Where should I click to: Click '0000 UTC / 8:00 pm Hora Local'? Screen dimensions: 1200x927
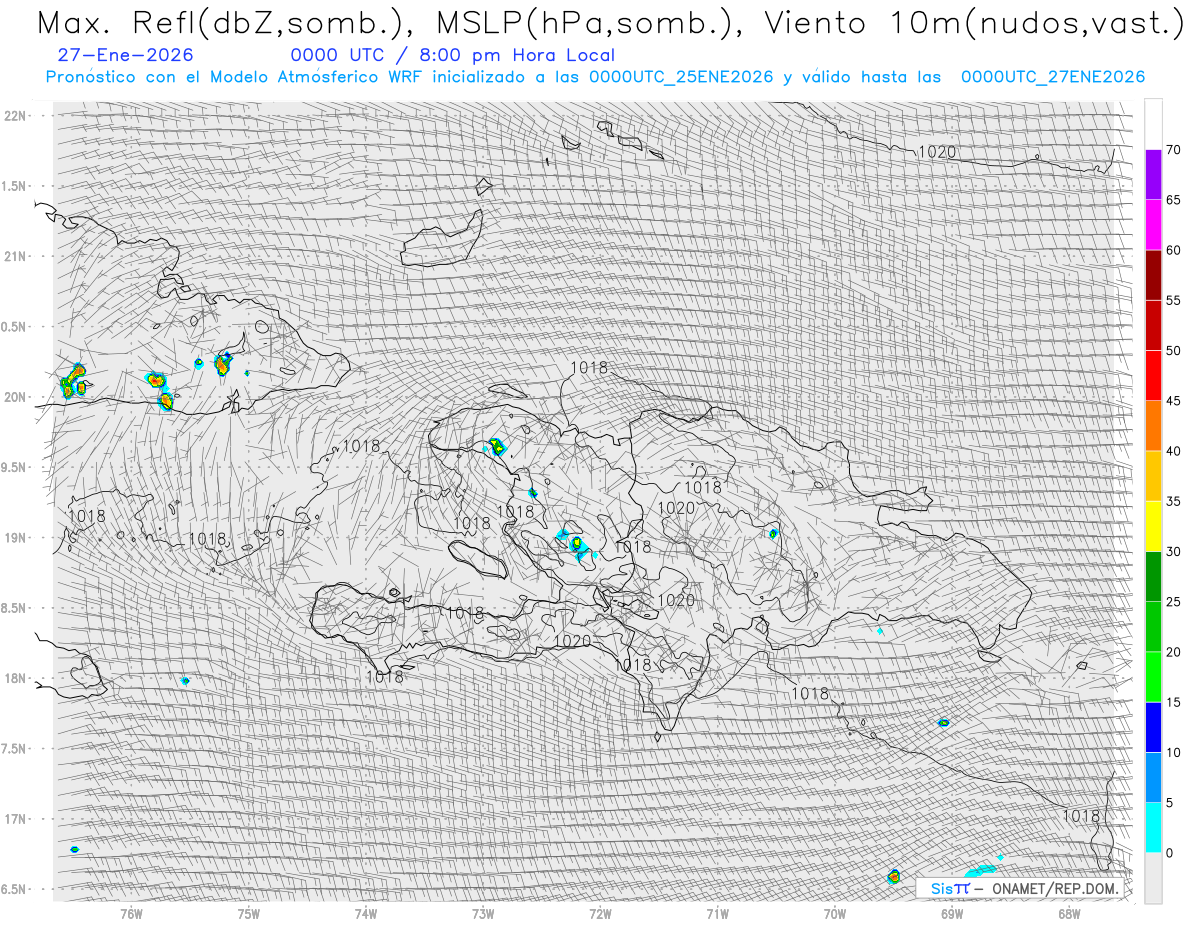click(453, 55)
